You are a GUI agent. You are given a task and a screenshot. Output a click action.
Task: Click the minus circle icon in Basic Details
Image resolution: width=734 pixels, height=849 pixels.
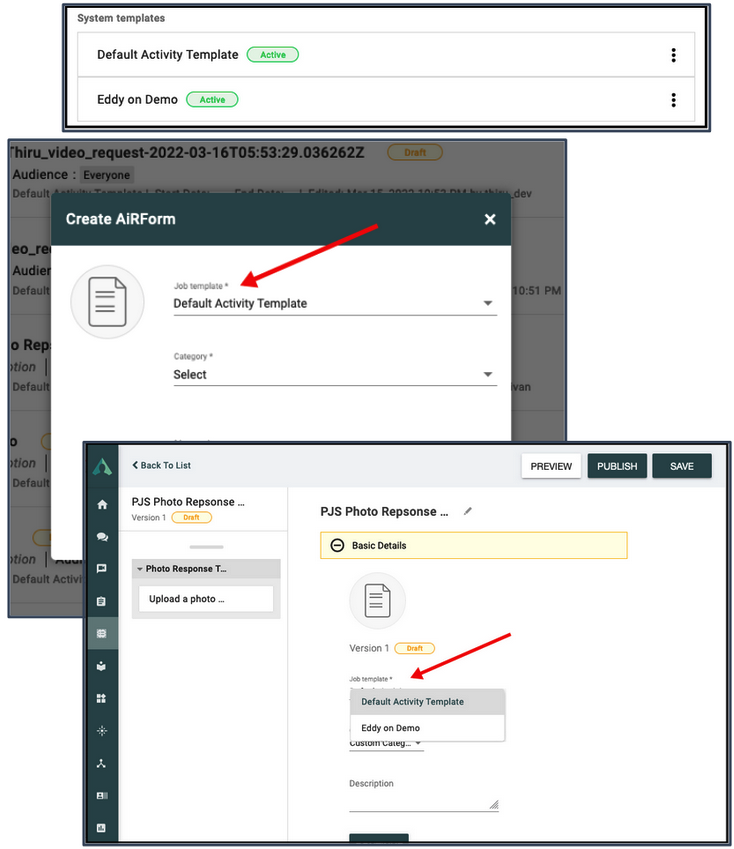tap(337, 545)
